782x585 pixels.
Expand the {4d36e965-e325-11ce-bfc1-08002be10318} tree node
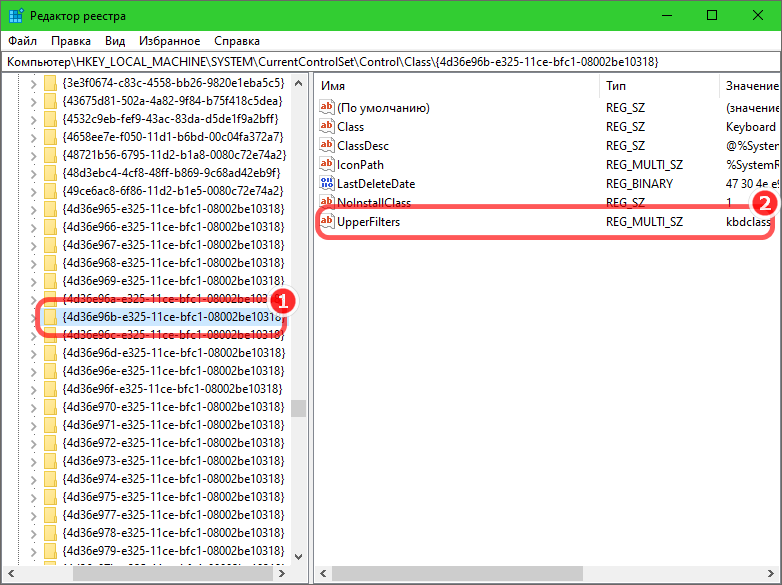point(33,208)
